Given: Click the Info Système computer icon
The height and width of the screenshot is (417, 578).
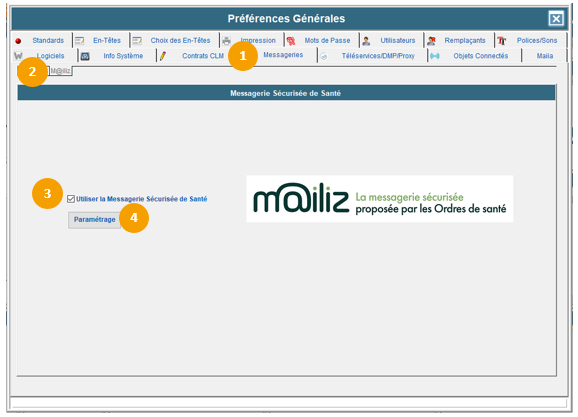Looking at the screenshot, I should coord(85,56).
